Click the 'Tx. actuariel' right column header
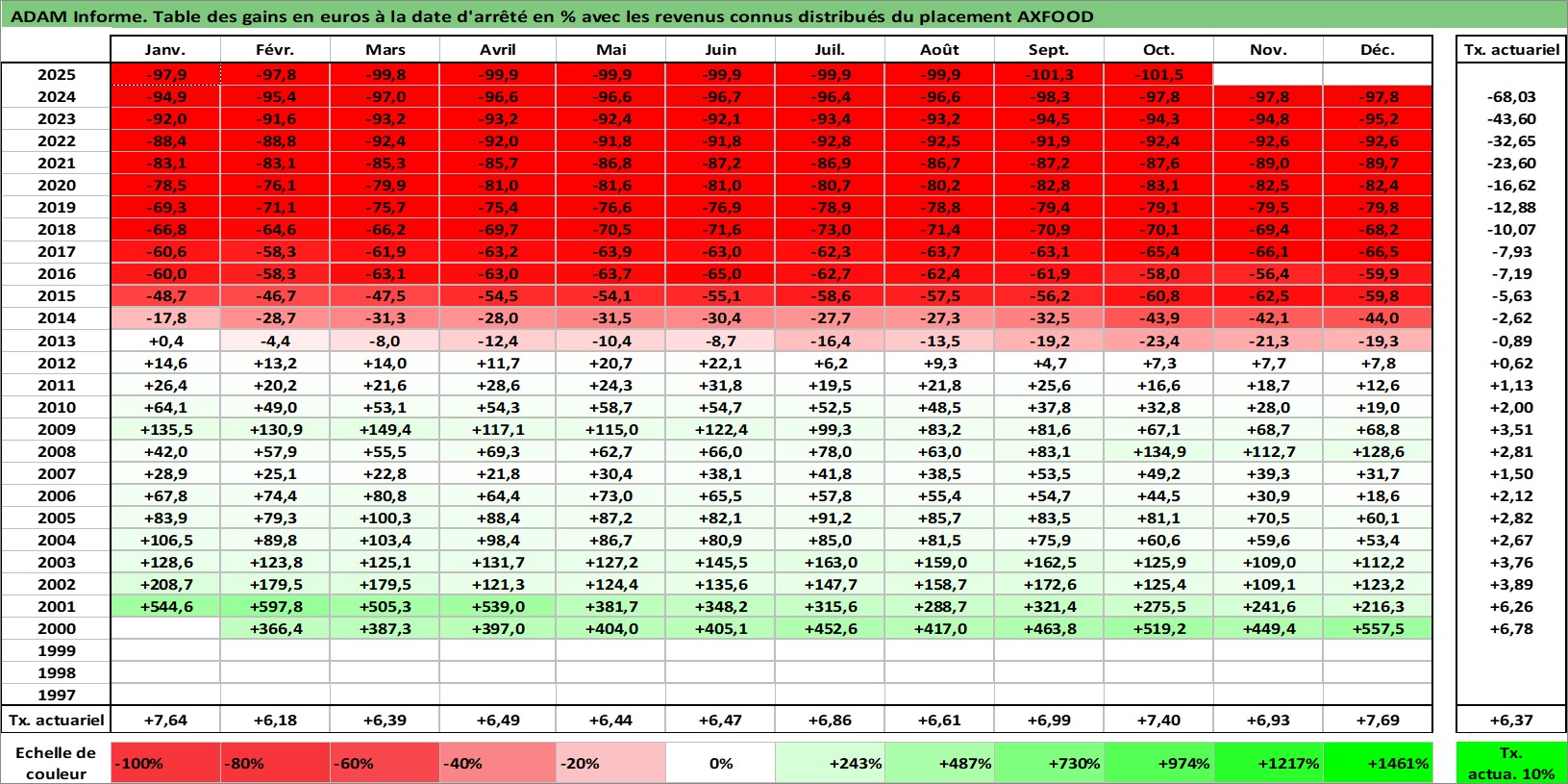Screen dimensions: 1568x784 pos(1511,49)
